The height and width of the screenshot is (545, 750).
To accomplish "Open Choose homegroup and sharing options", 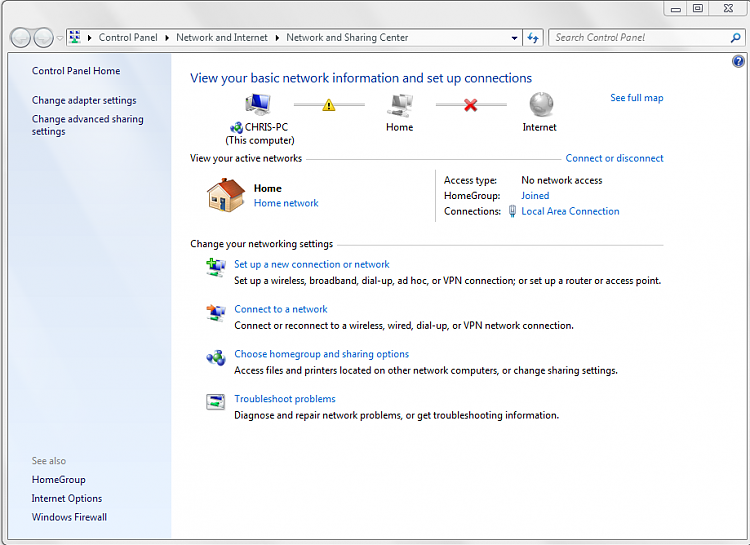I will click(321, 354).
